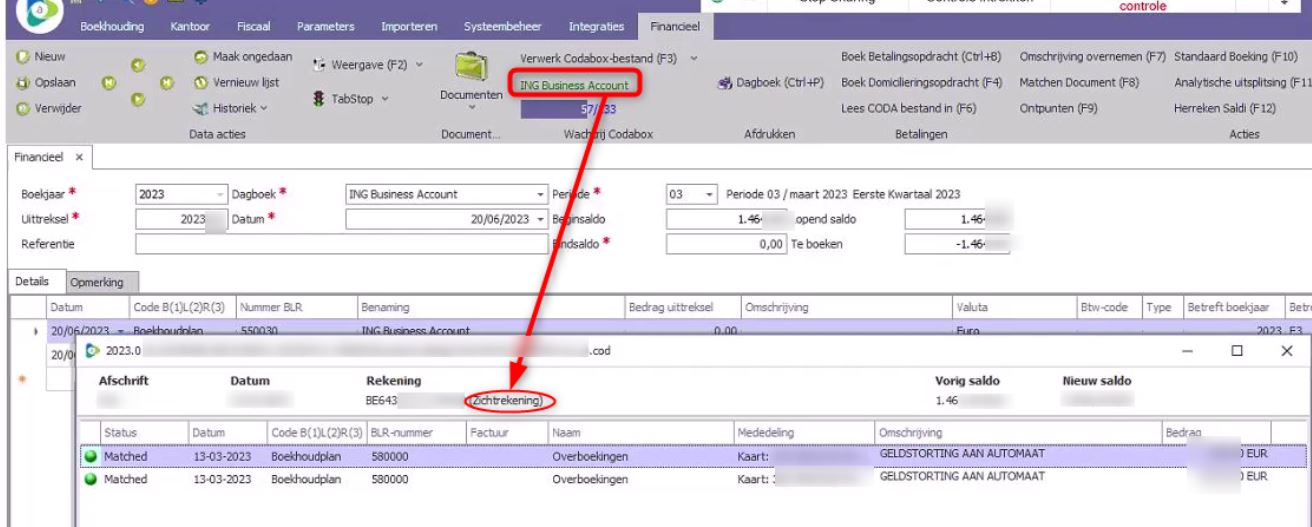Click into the Referentie input field
This screenshot has height=527, width=1312.
[340, 243]
